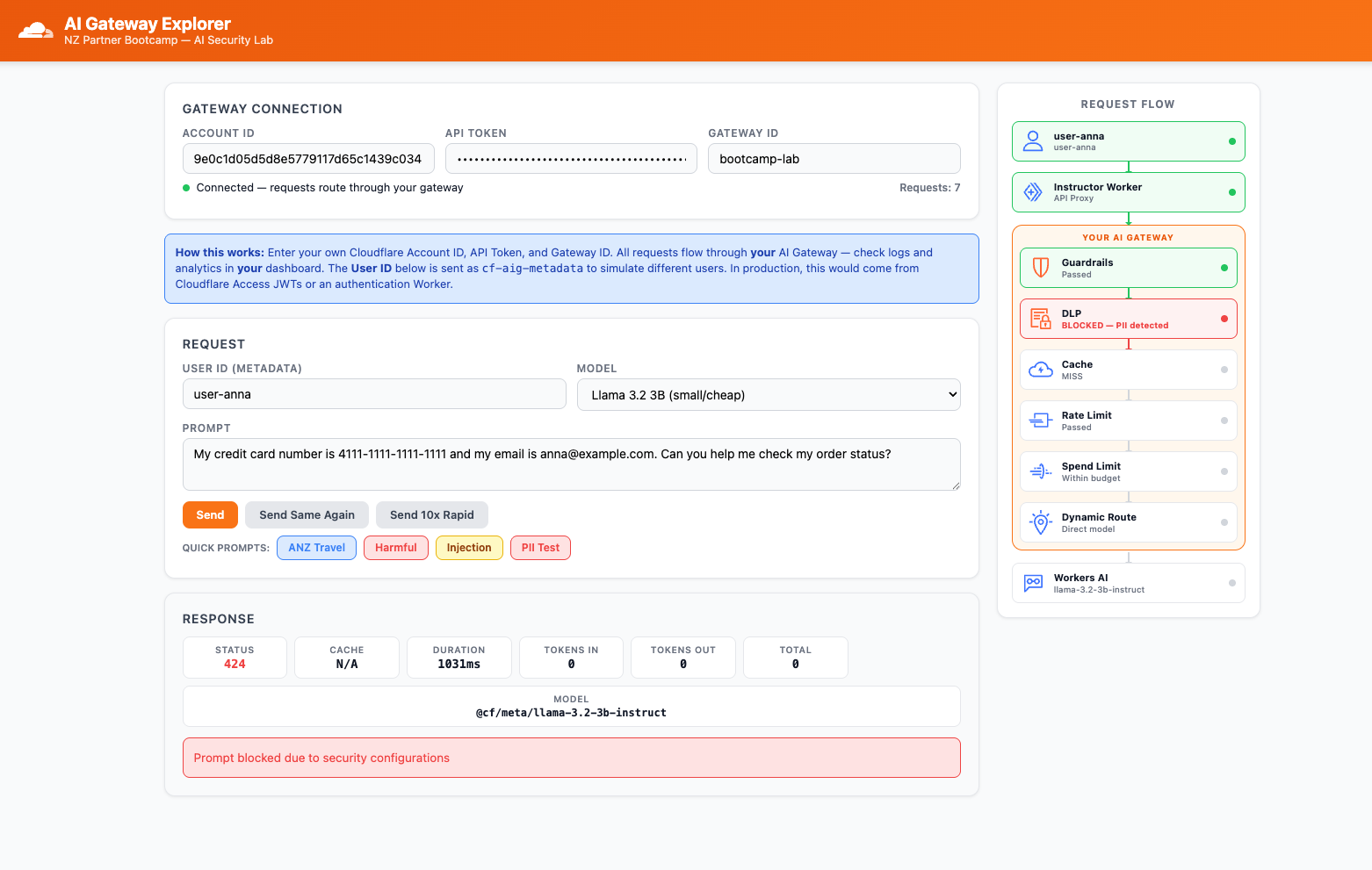This screenshot has height=870, width=1372.
Task: Select the PII Test quick prompt
Action: coord(540,548)
